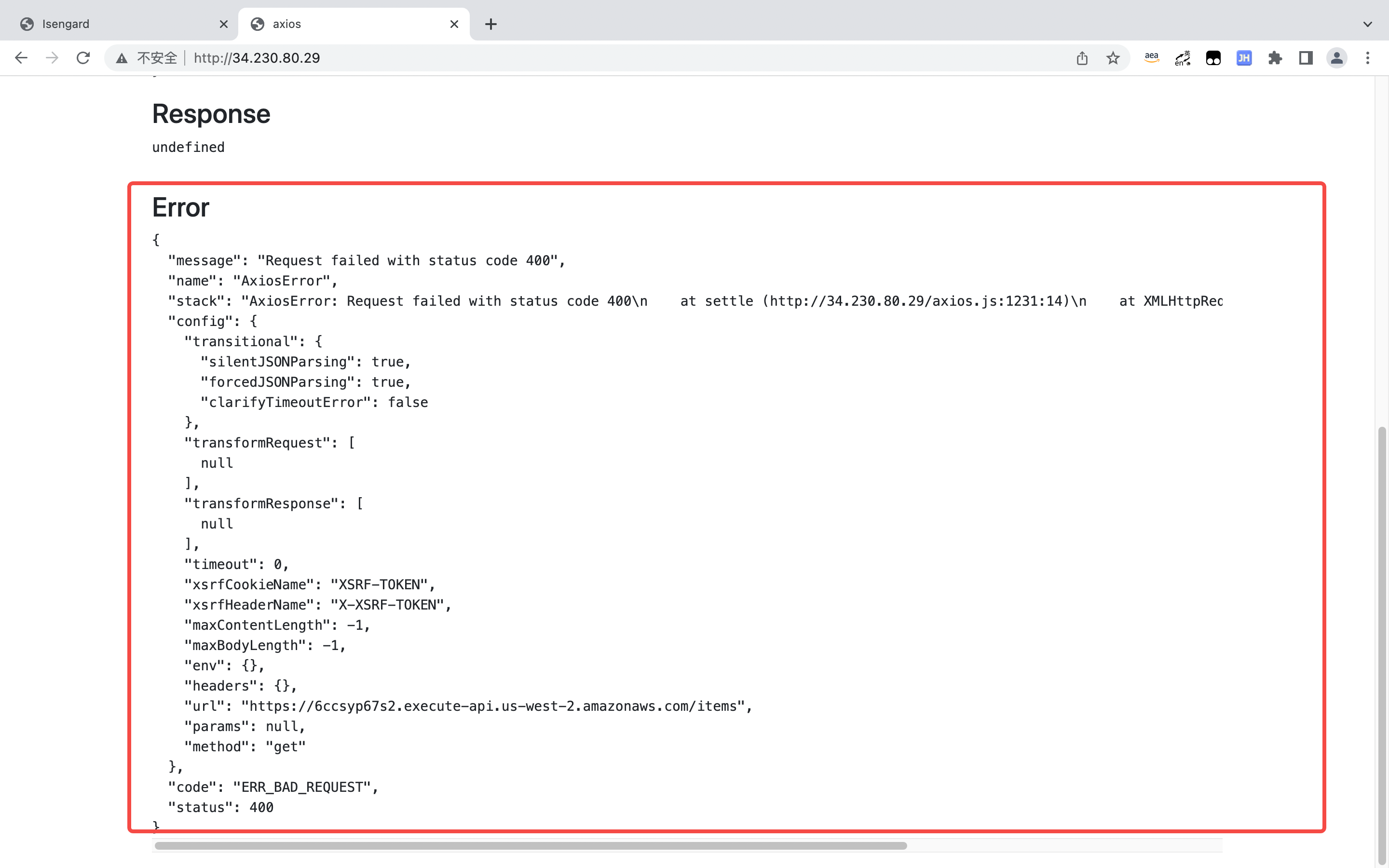Open the JH extension

point(1244,58)
